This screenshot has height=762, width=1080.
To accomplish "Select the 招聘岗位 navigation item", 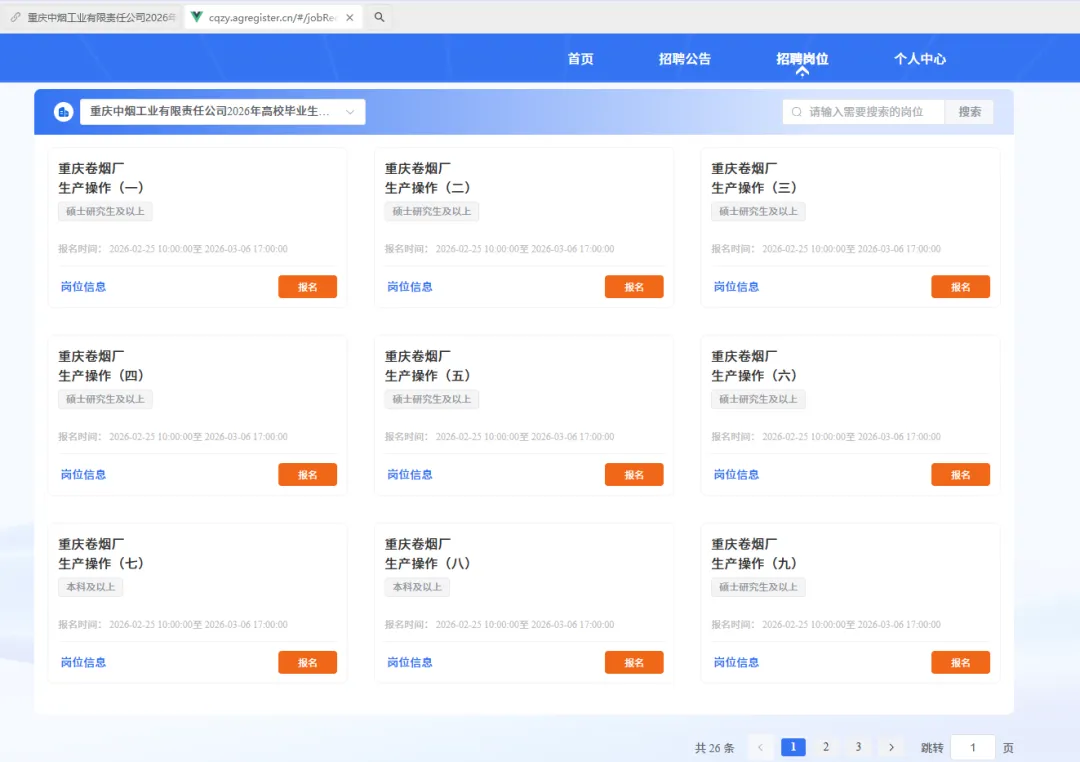I will (x=802, y=59).
